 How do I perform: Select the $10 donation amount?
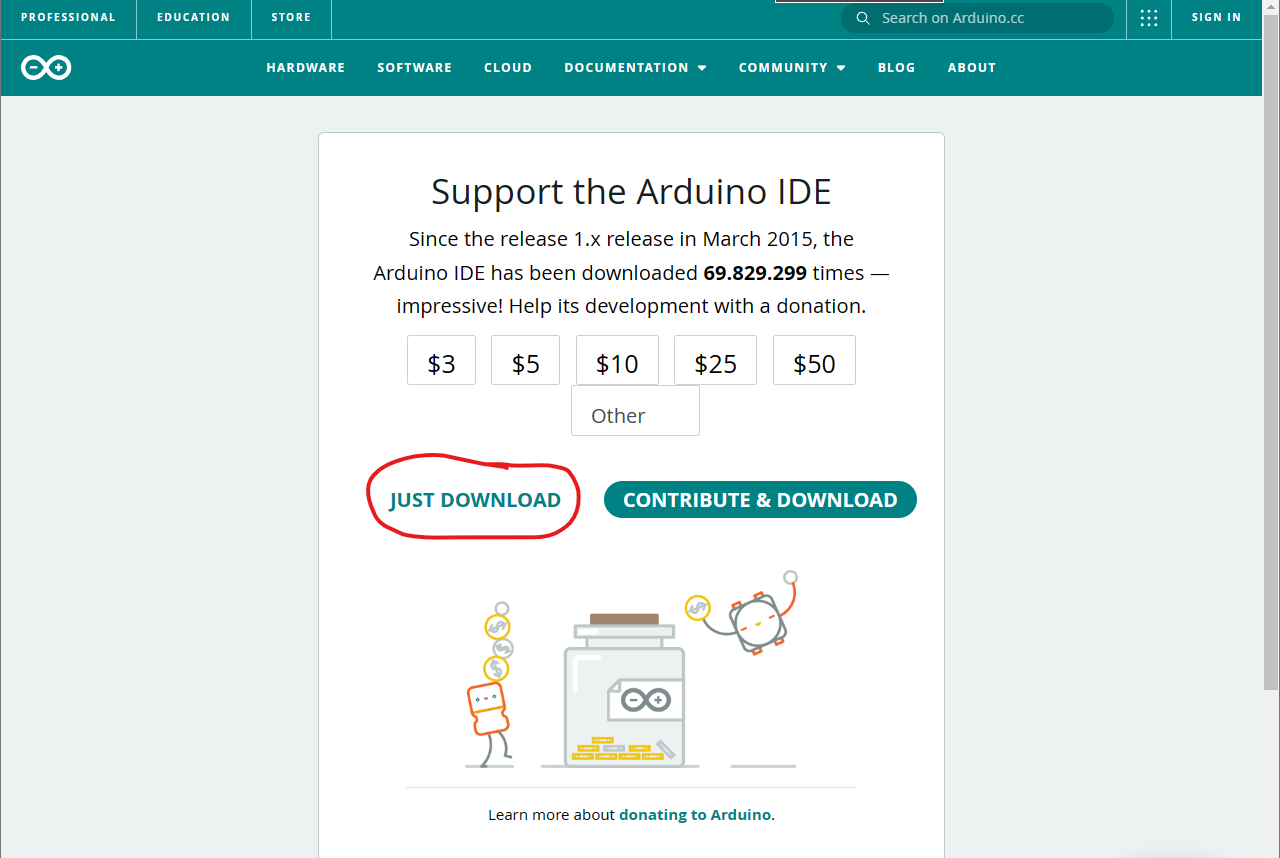coord(617,362)
